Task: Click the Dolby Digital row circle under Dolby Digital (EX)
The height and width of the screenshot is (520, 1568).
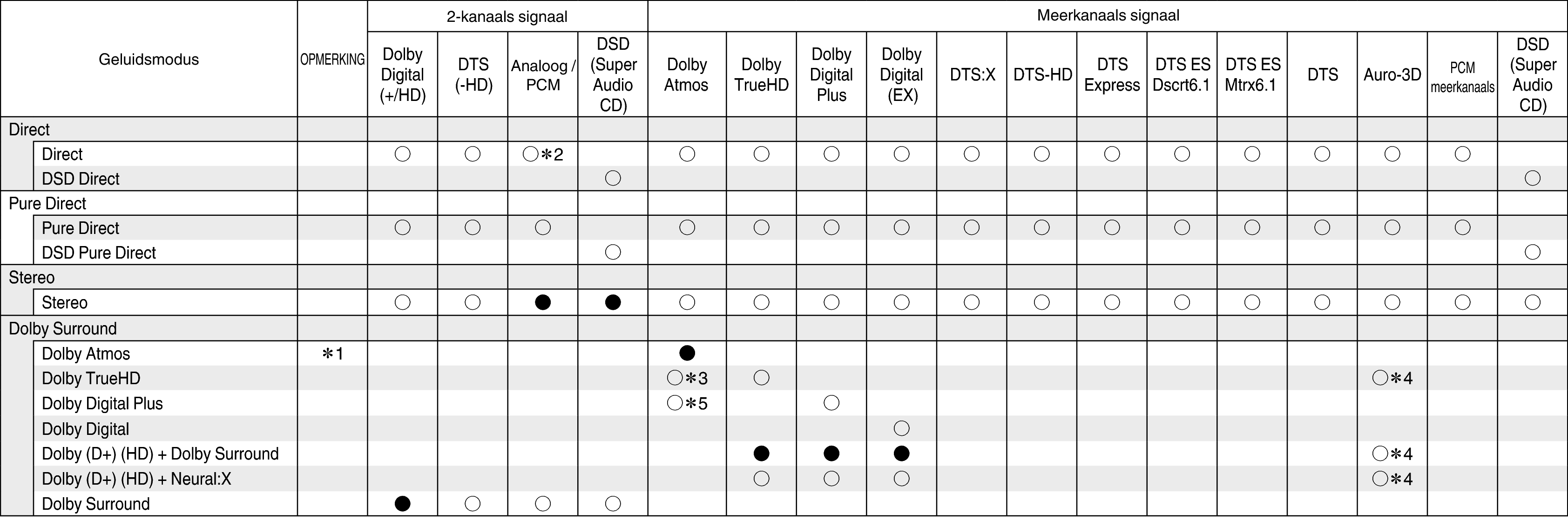Action: 901,428
